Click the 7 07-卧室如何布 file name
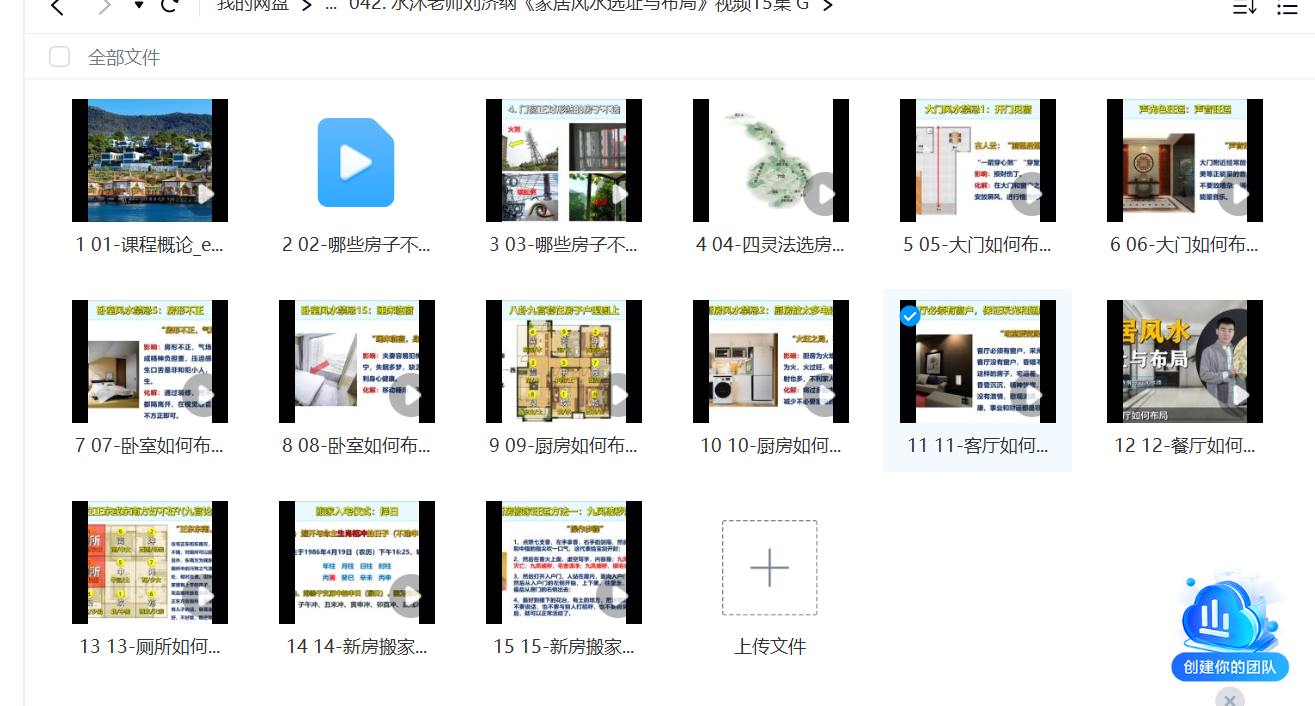Viewport: 1315px width, 706px height. click(x=150, y=446)
